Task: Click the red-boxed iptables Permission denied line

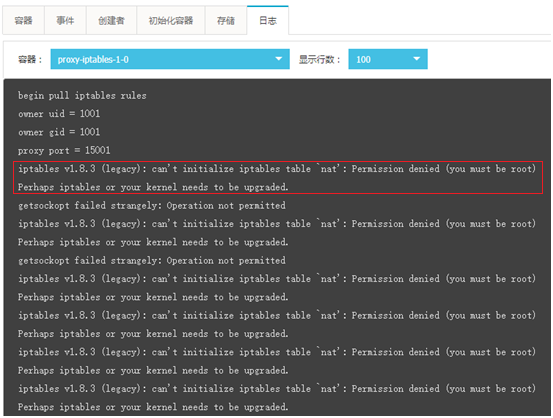Action: coord(277,169)
